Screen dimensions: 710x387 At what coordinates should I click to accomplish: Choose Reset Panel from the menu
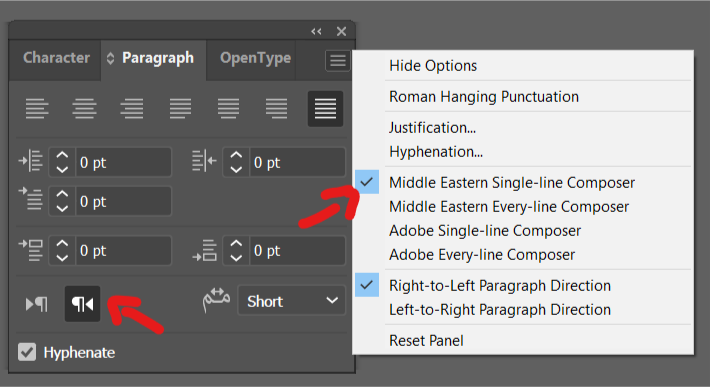(x=426, y=340)
